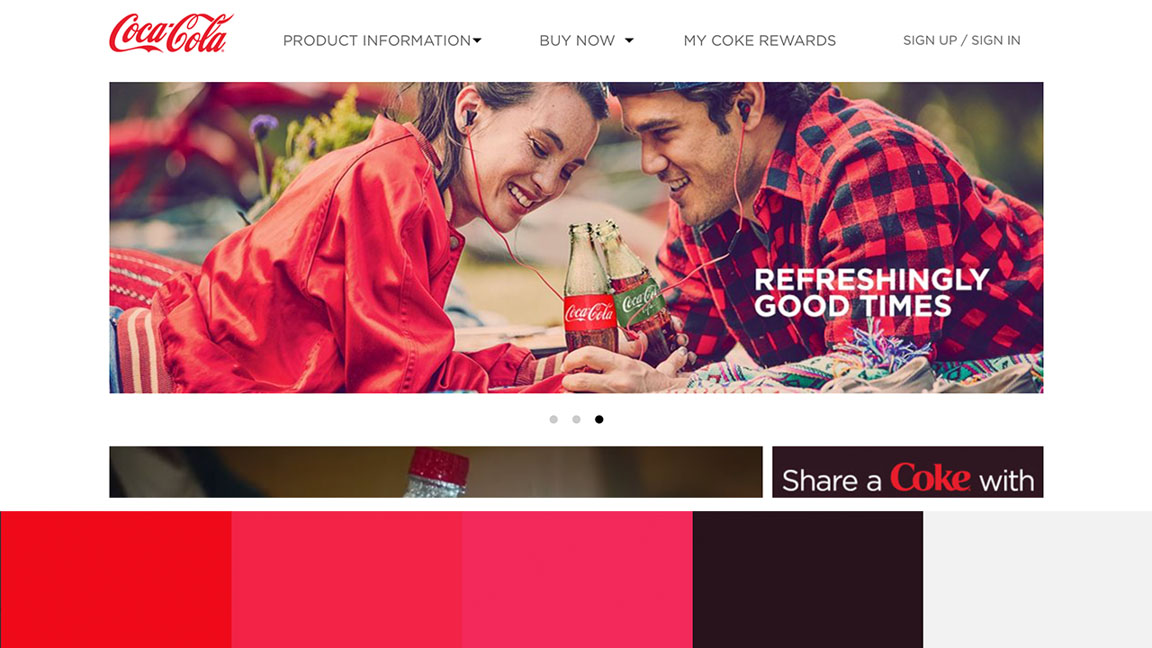Screen dimensions: 1152x648
Task: Click the red Coca-Cola bottle label
Action: click(x=589, y=313)
